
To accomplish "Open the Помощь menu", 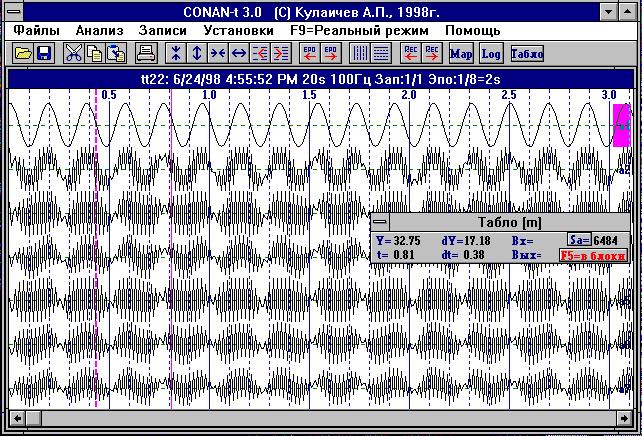I will point(473,31).
